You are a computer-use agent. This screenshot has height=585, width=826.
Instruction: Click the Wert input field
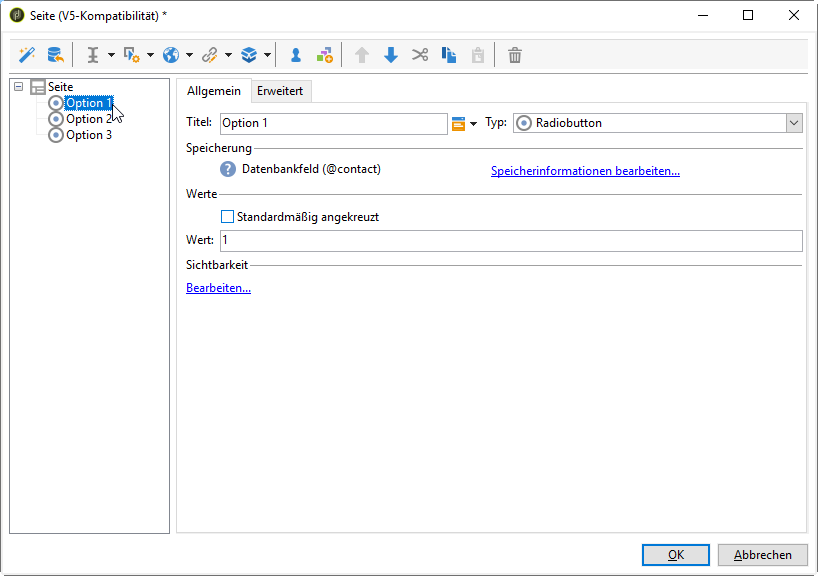tap(511, 241)
